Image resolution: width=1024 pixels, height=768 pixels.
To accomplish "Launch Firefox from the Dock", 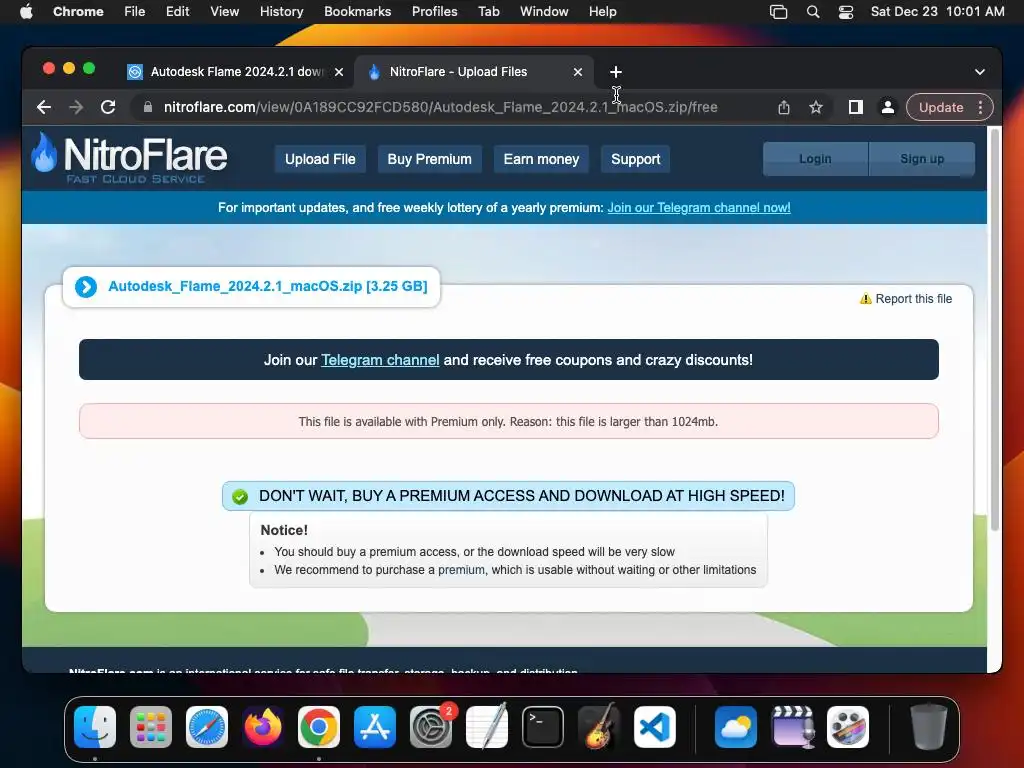I will click(x=263, y=727).
